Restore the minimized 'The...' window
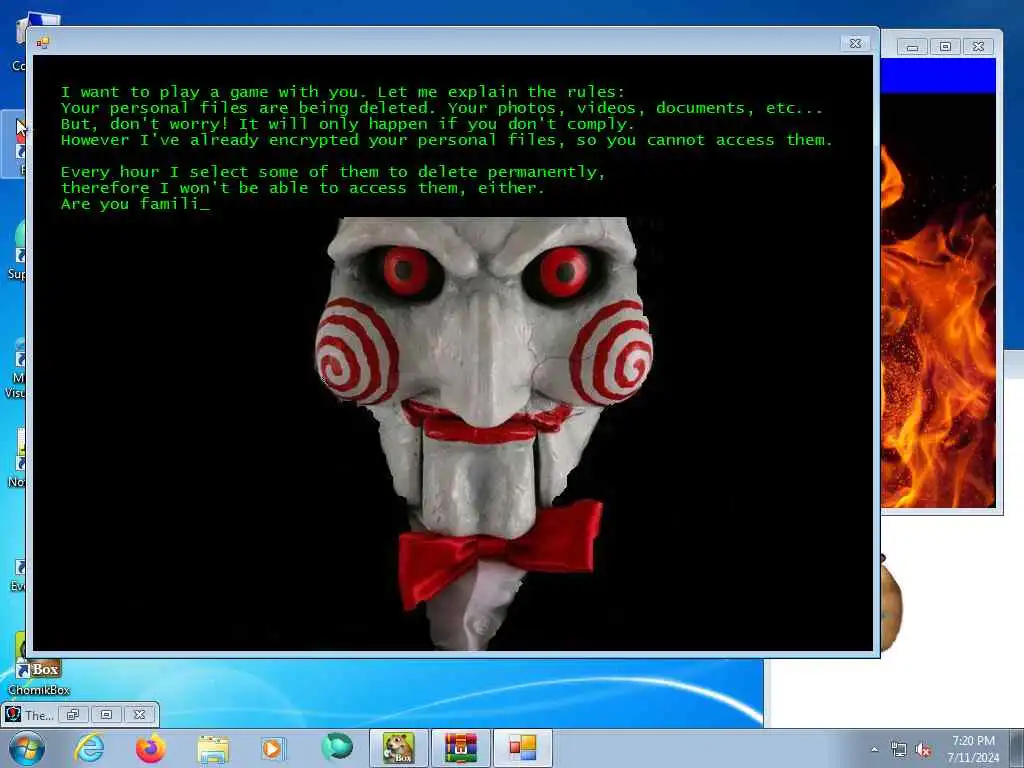Screen dimensions: 1024x768 73,714
